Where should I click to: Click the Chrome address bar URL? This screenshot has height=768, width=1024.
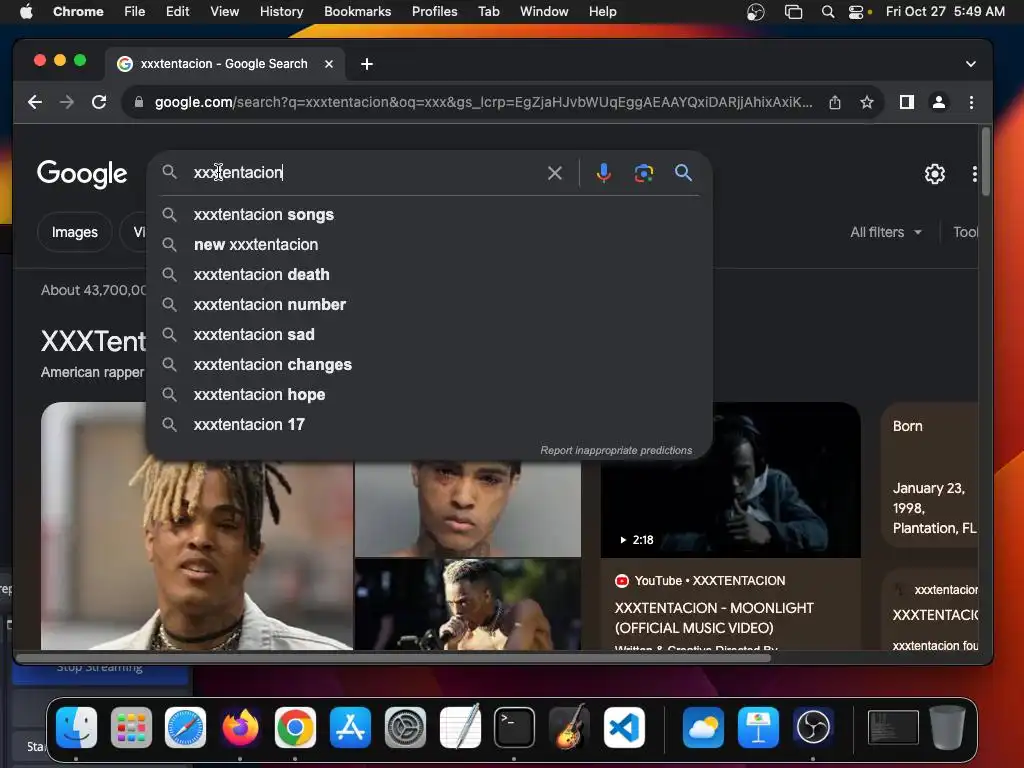coord(483,102)
